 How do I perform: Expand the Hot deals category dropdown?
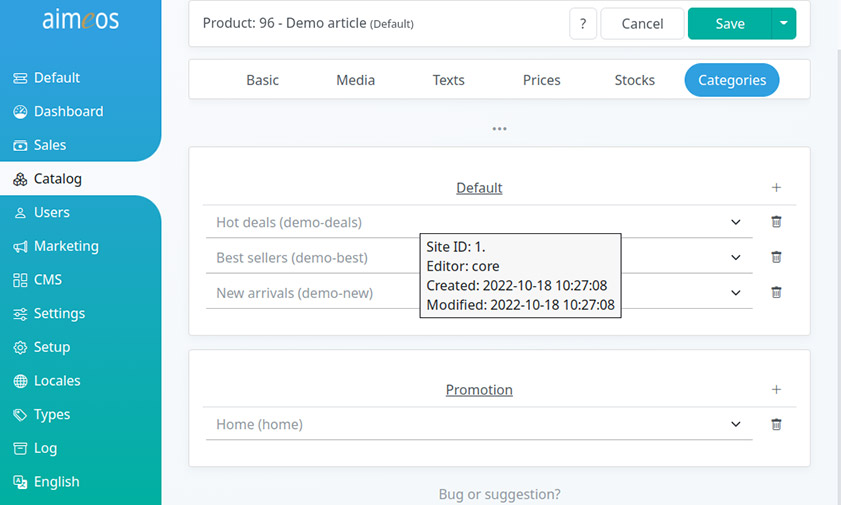pyautogui.click(x=735, y=222)
